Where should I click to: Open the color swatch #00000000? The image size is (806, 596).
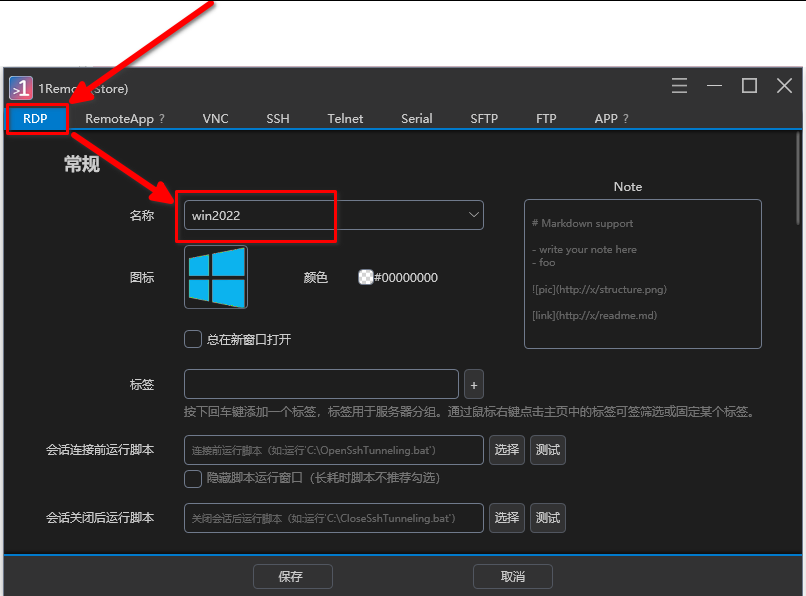tap(366, 278)
